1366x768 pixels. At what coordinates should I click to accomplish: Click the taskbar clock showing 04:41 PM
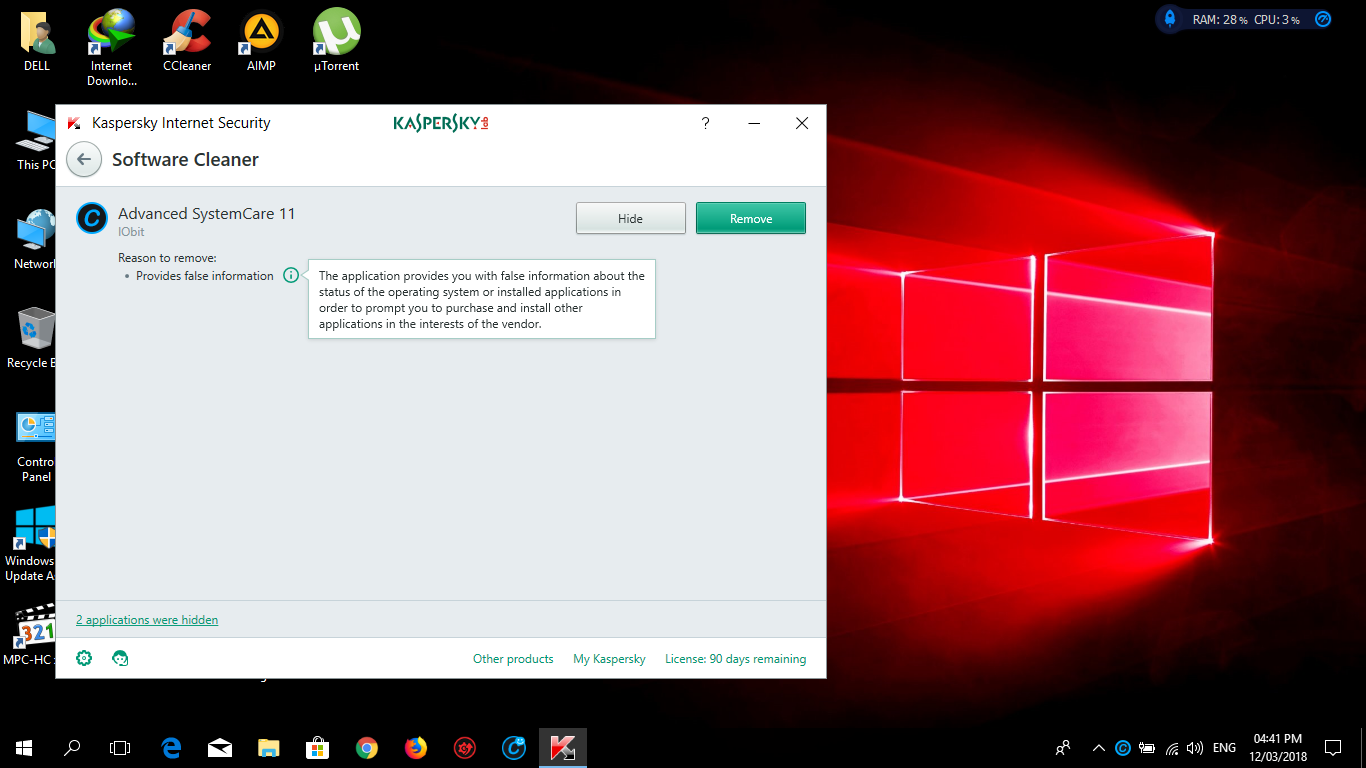coord(1277,748)
